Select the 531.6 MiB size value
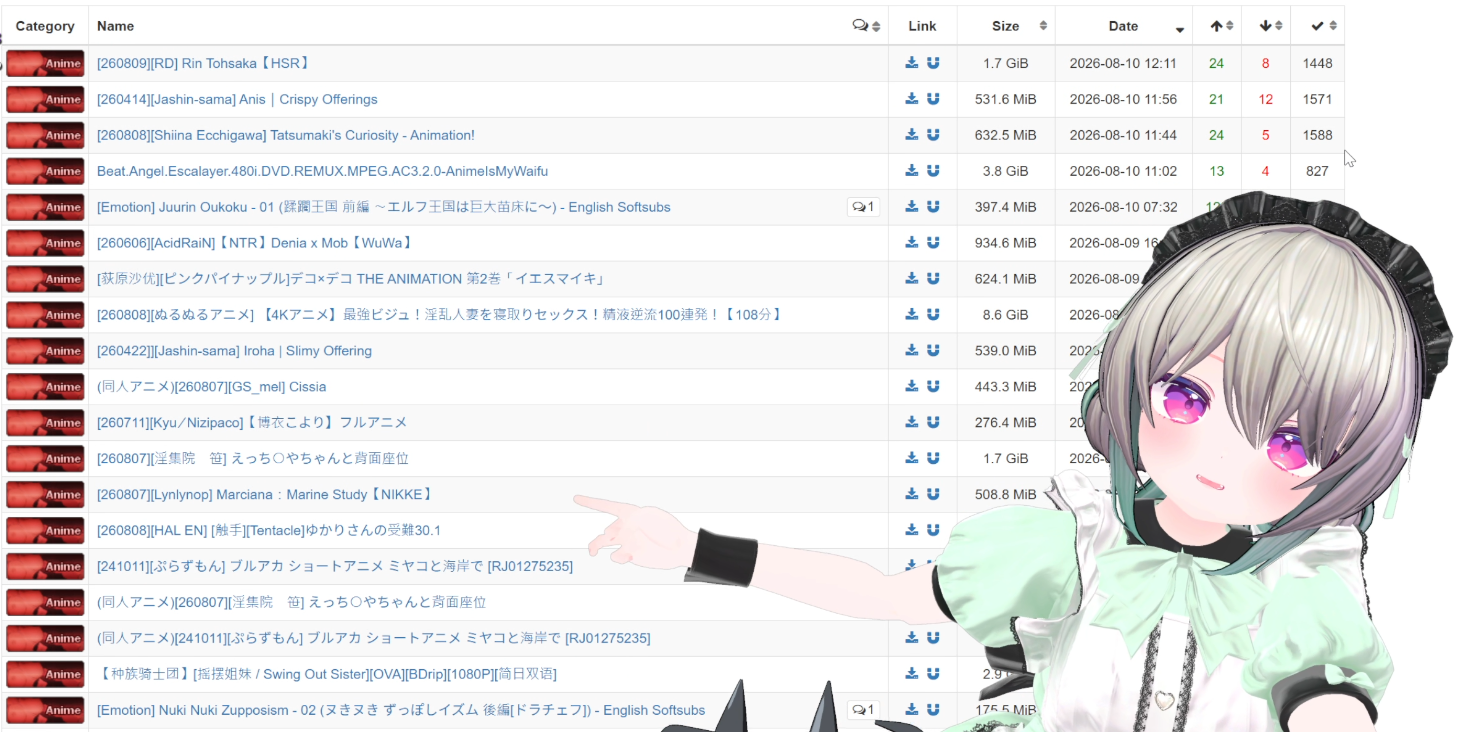The width and height of the screenshot is (1458, 732). 1005,99
